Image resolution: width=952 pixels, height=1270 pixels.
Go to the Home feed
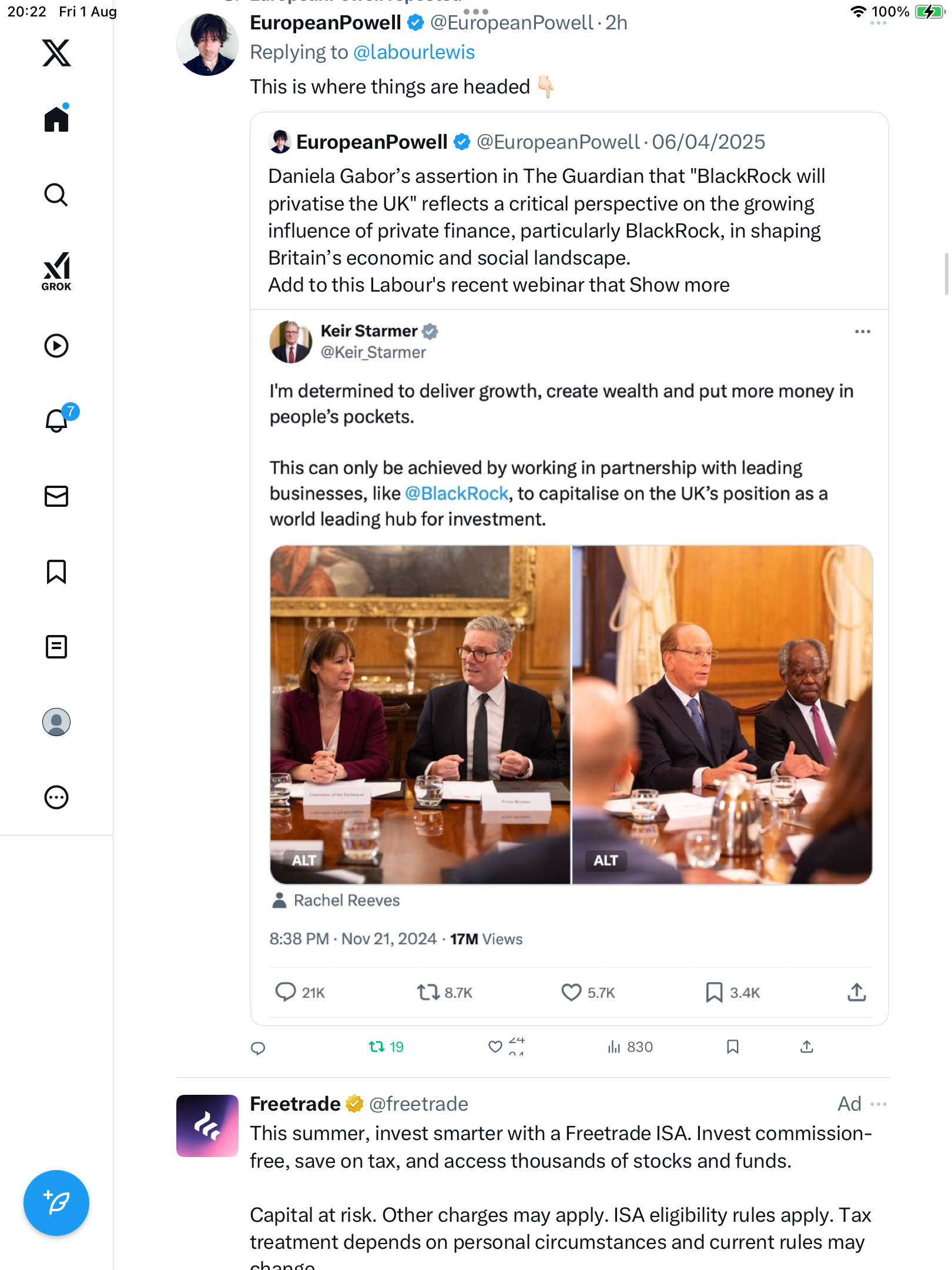point(56,119)
